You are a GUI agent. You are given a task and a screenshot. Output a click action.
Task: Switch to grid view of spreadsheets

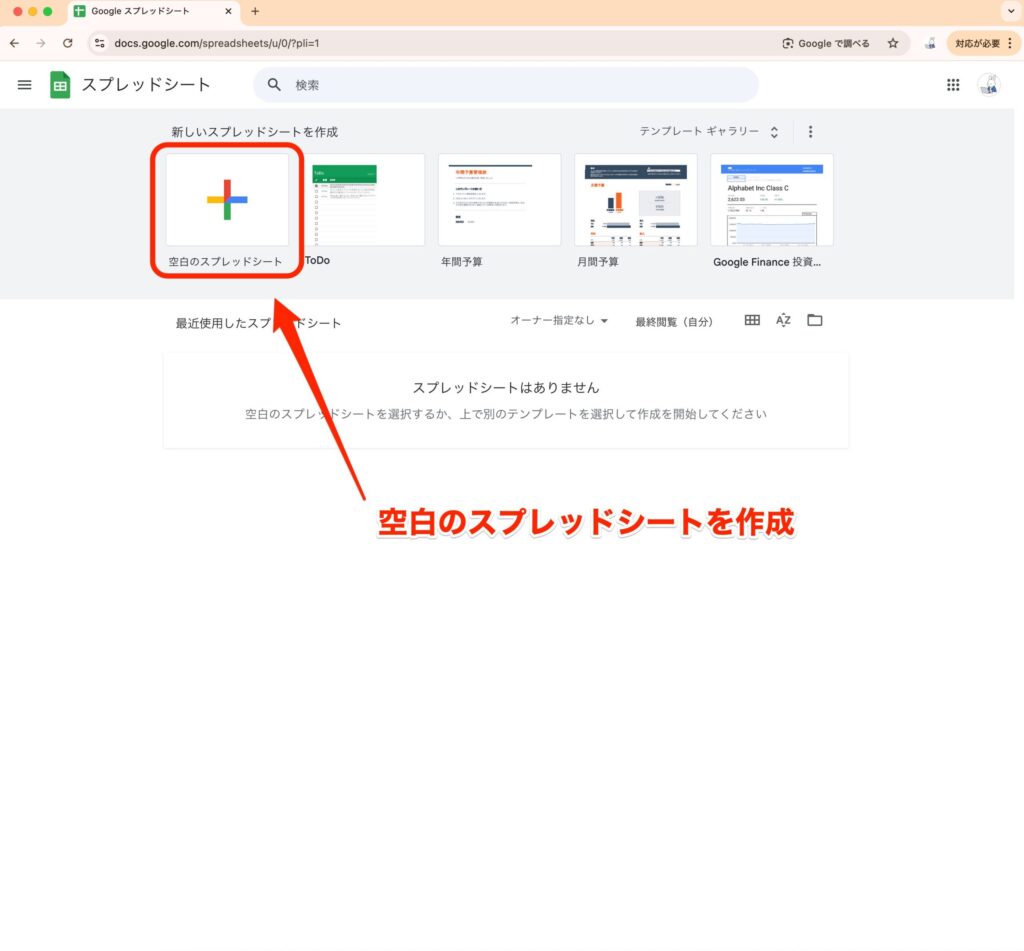(x=752, y=320)
